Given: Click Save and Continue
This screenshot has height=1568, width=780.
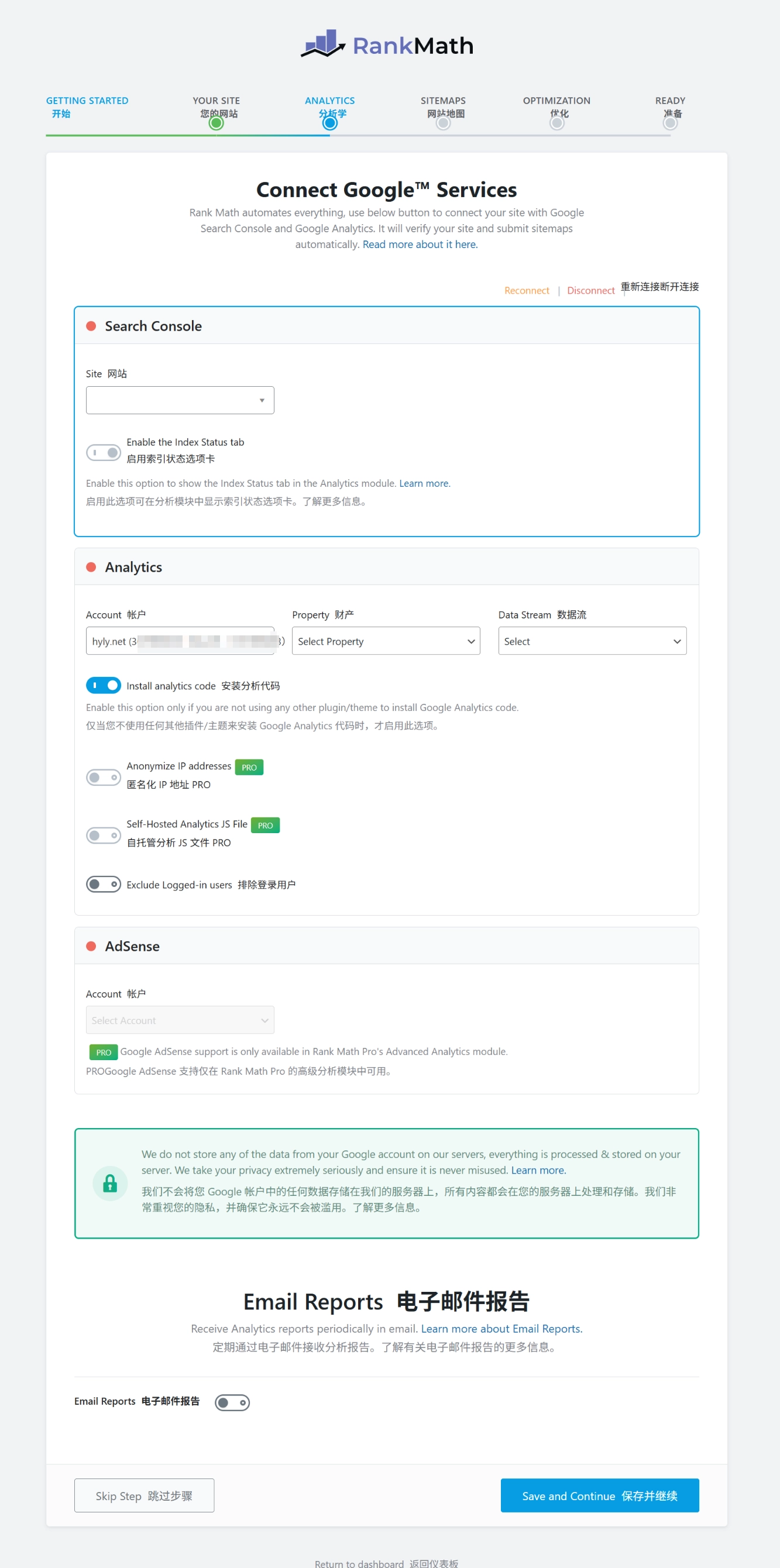Looking at the screenshot, I should (600, 1495).
